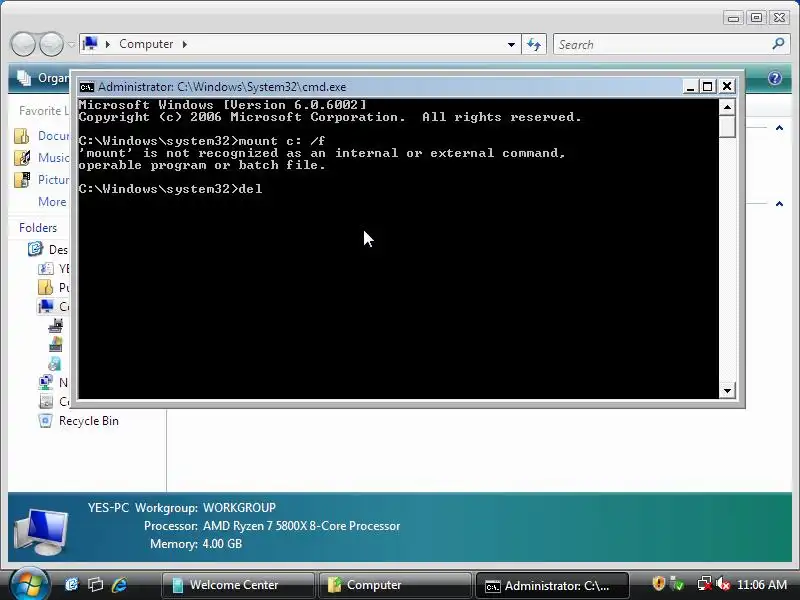Click the command prompt scroll up arrow
The image size is (800, 600).
tap(727, 107)
